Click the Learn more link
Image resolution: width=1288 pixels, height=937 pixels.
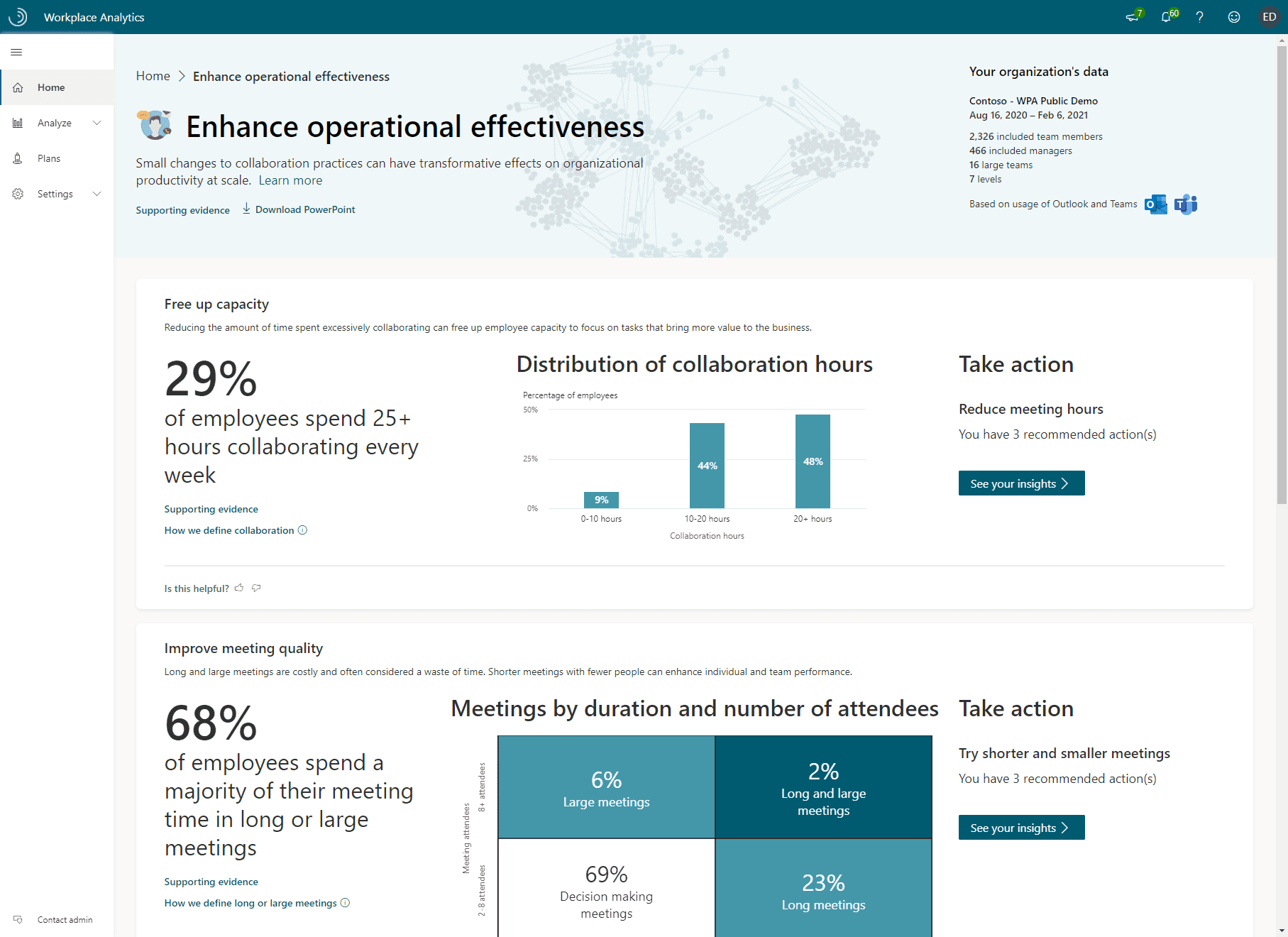[x=290, y=180]
